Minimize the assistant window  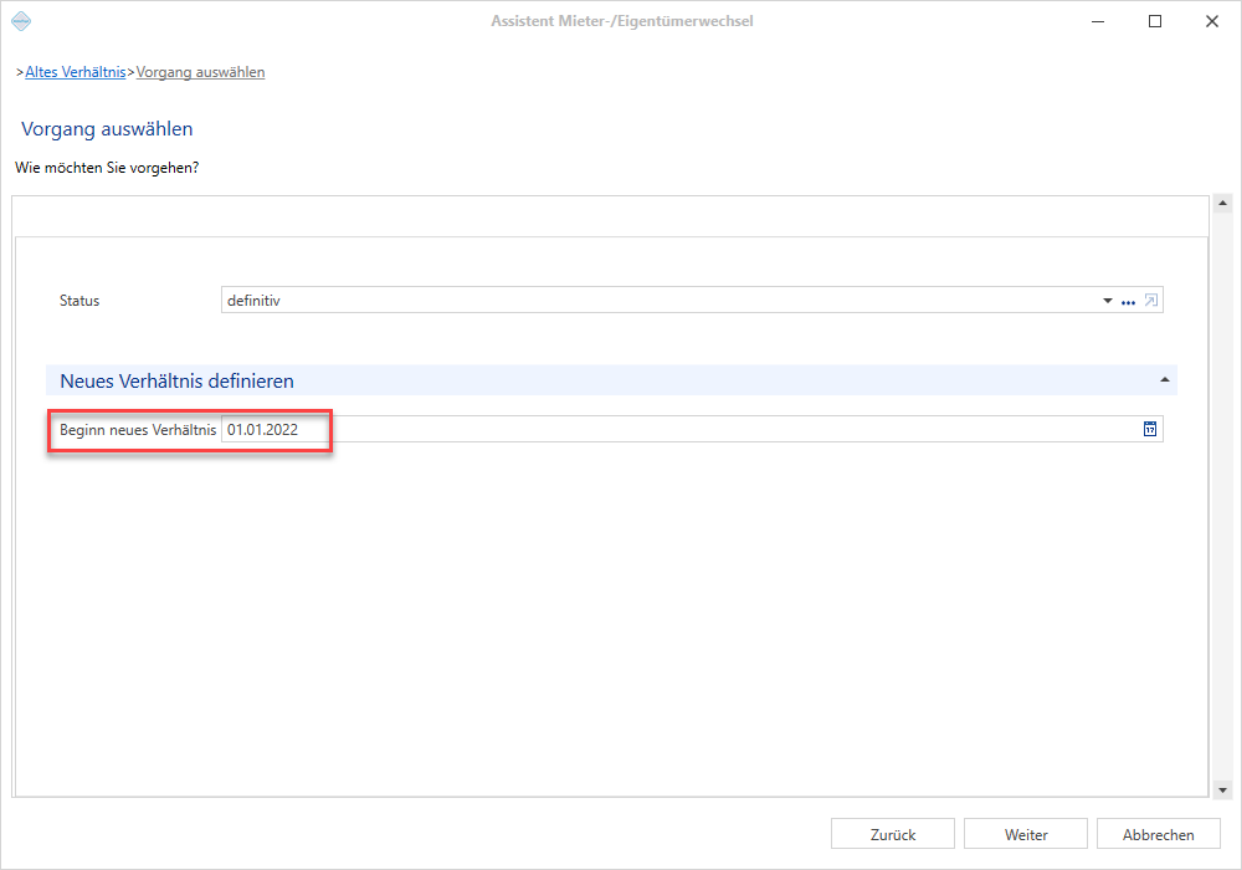pos(1097,21)
